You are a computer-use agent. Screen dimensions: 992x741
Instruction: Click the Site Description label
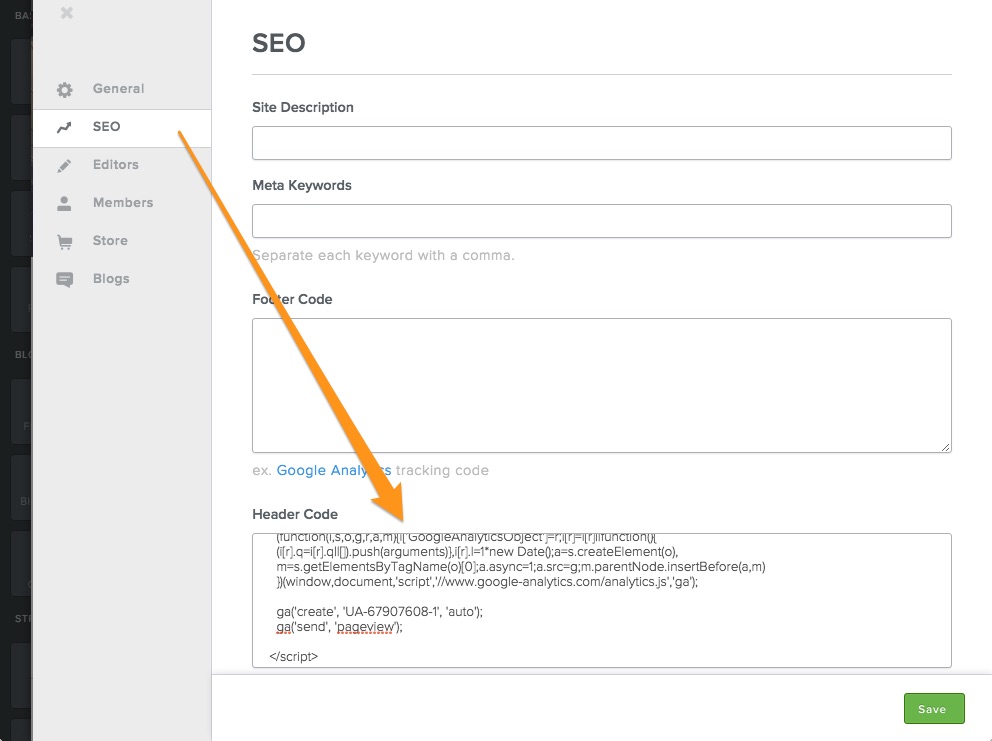(302, 108)
